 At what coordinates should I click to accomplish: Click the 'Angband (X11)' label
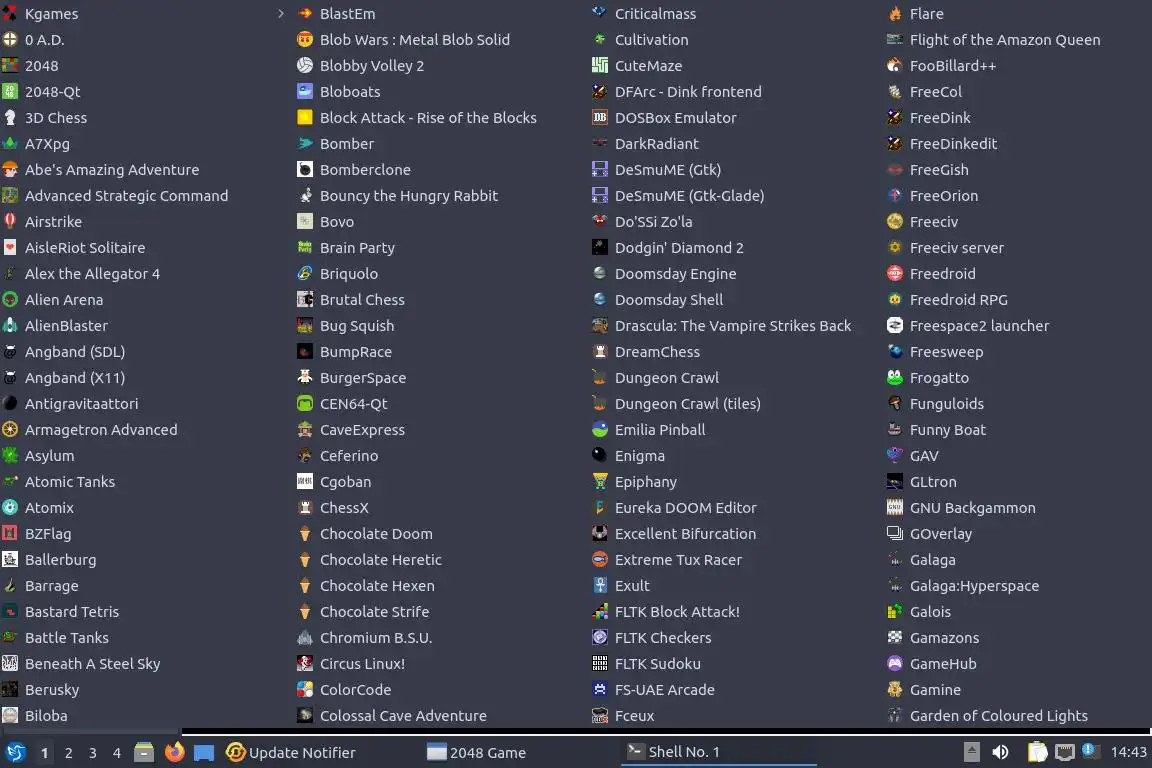click(75, 378)
